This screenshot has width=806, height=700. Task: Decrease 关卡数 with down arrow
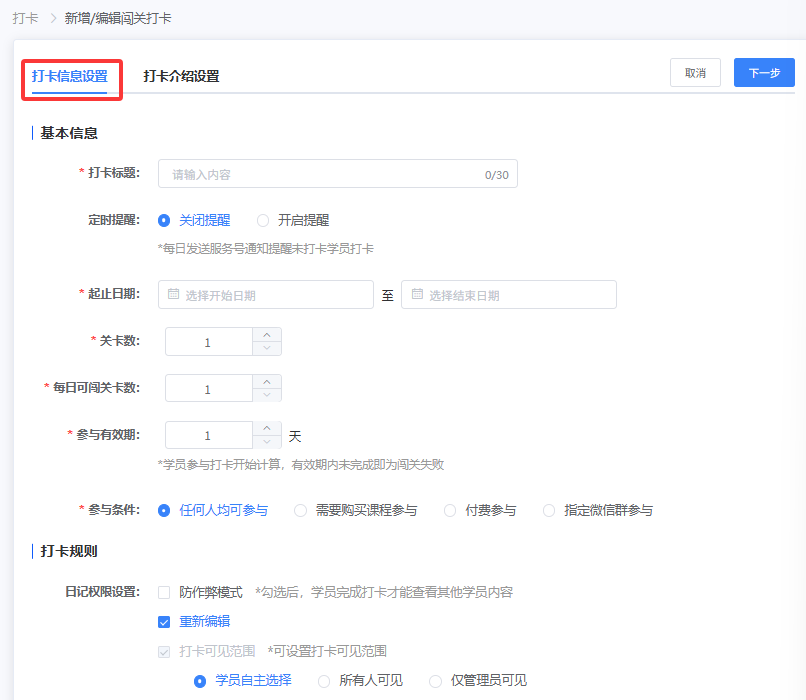267,349
